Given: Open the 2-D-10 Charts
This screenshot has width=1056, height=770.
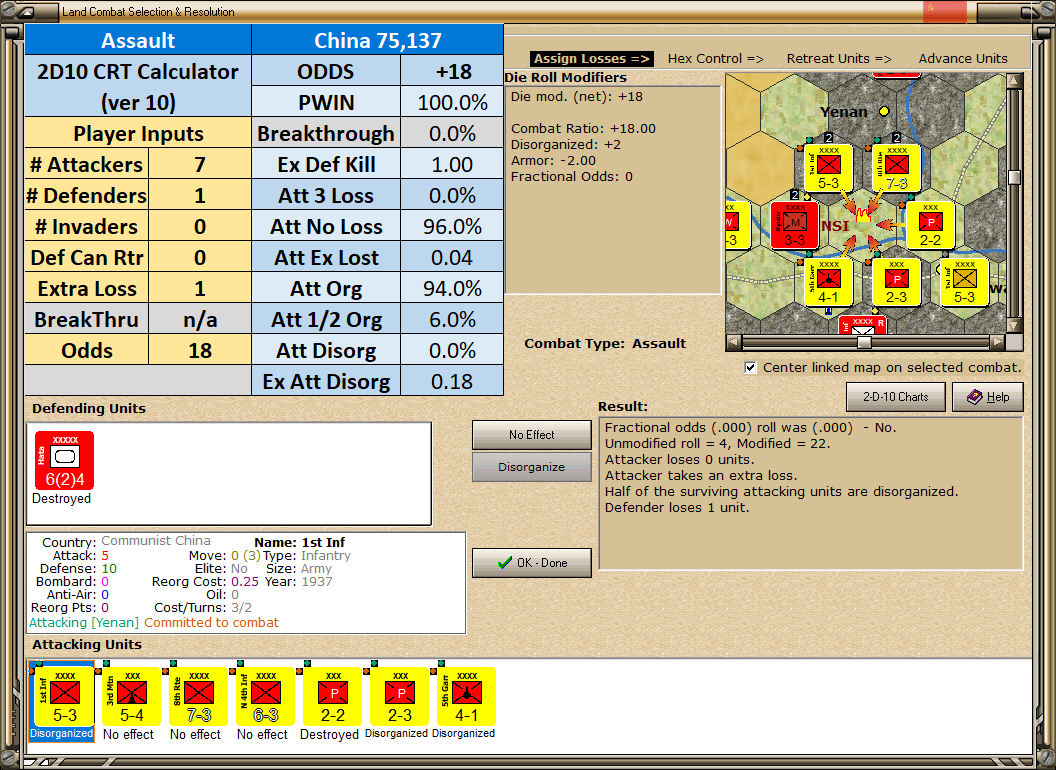Looking at the screenshot, I should [895, 397].
